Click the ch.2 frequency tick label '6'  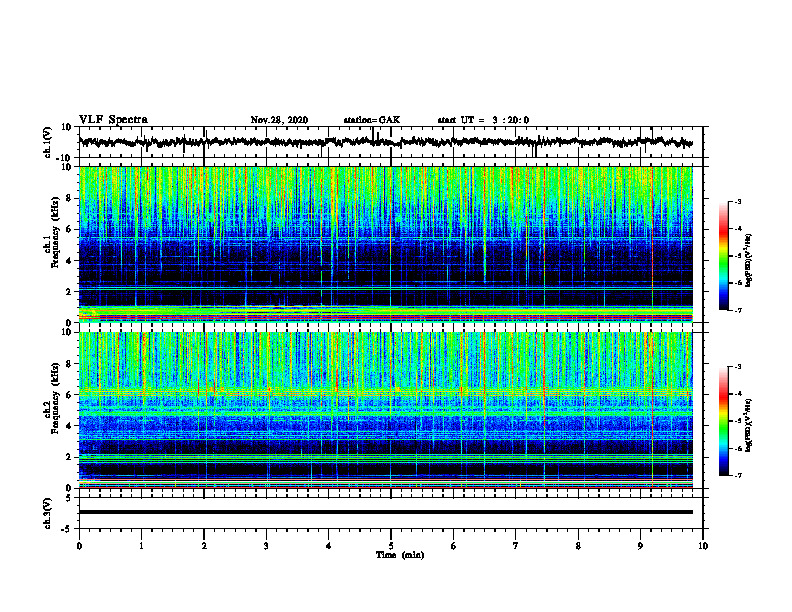(69, 395)
